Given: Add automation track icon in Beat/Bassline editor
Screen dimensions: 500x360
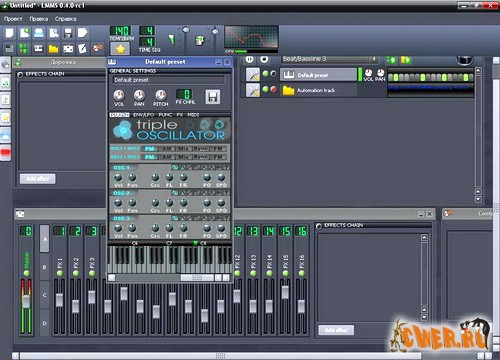Looking at the screenshot, I should pos(406,60).
